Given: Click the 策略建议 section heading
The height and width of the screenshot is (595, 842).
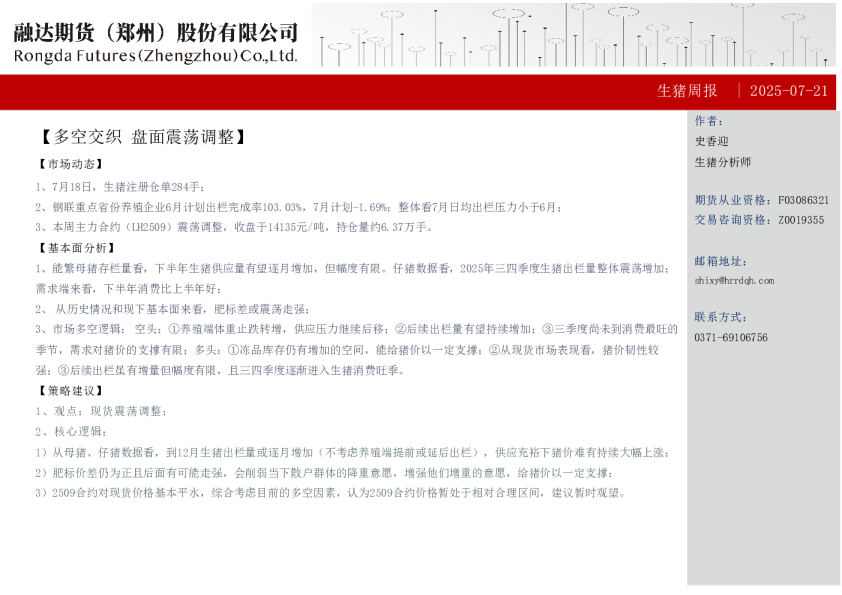Looking at the screenshot, I should click(x=70, y=390).
